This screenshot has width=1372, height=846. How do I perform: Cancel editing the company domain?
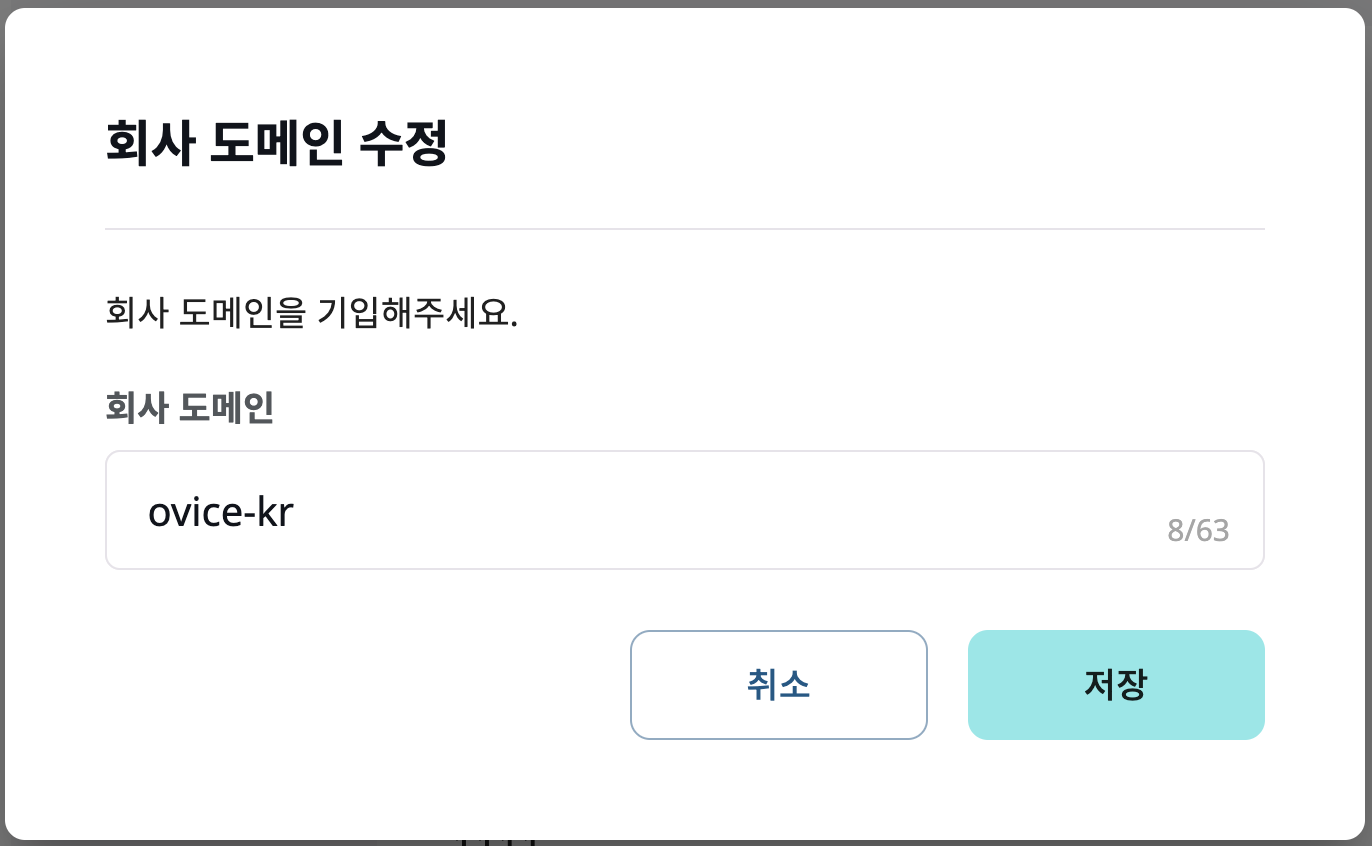pos(778,684)
